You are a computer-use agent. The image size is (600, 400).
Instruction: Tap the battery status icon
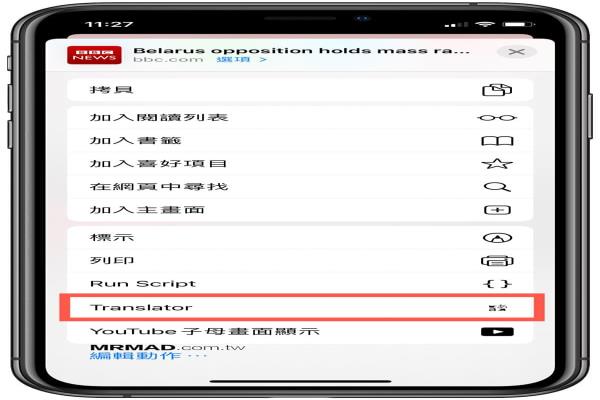[x=518, y=24]
